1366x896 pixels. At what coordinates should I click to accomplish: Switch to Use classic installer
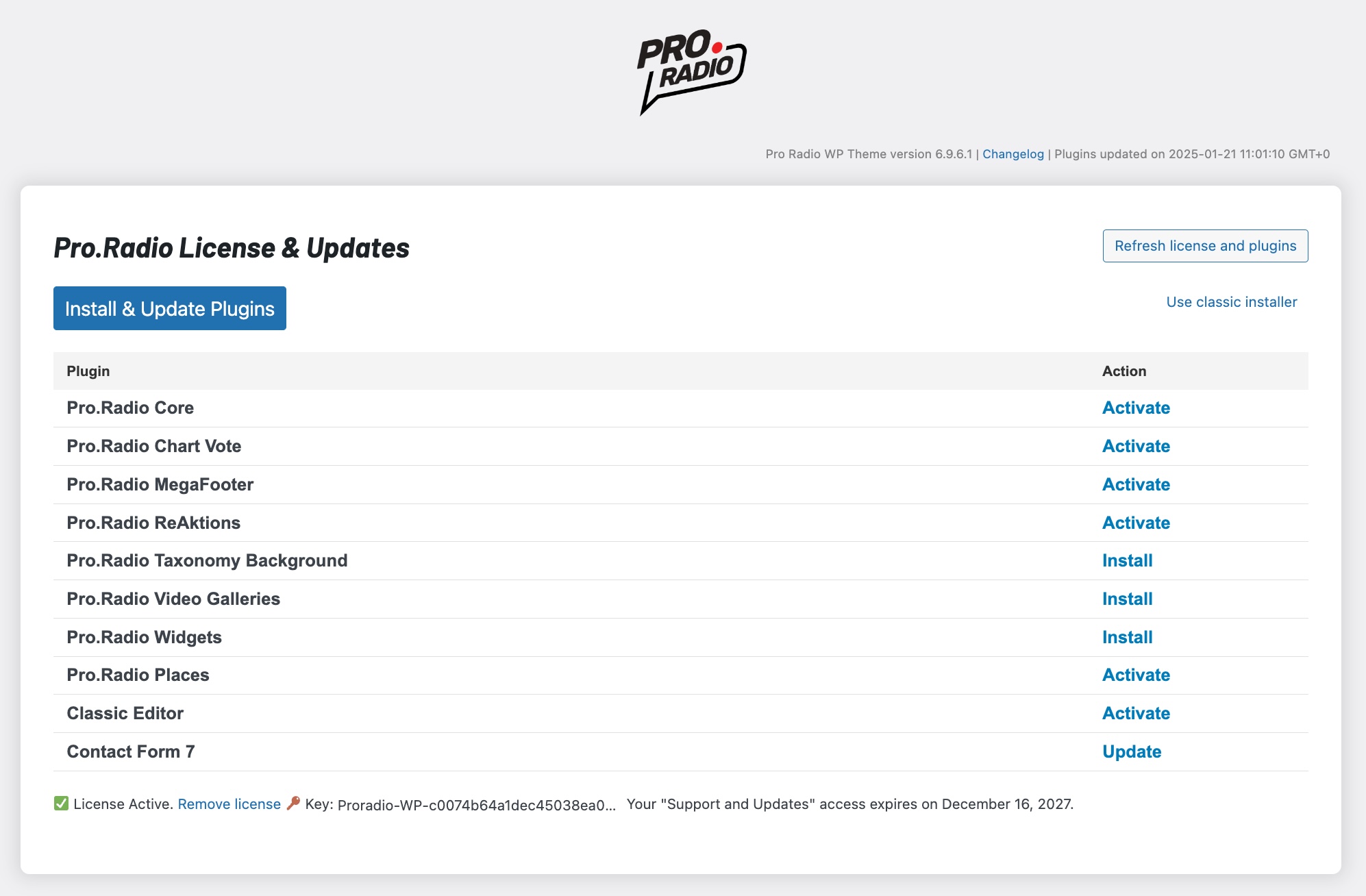(x=1231, y=302)
